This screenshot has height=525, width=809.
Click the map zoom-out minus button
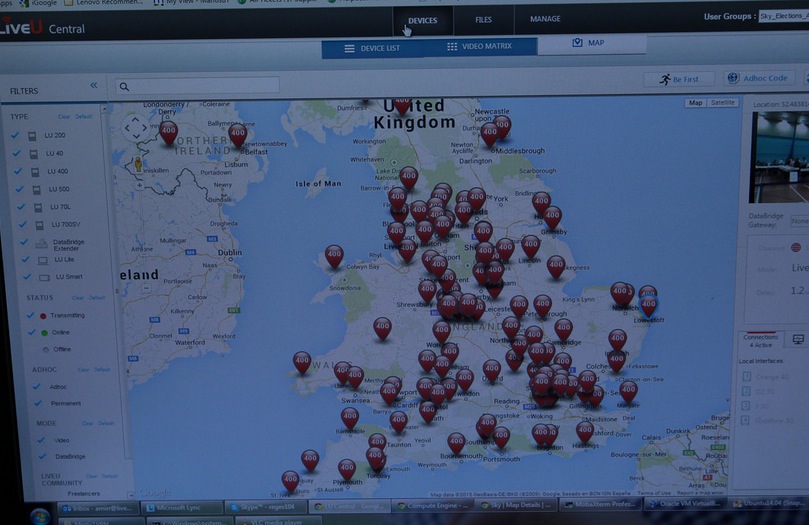[147, 289]
